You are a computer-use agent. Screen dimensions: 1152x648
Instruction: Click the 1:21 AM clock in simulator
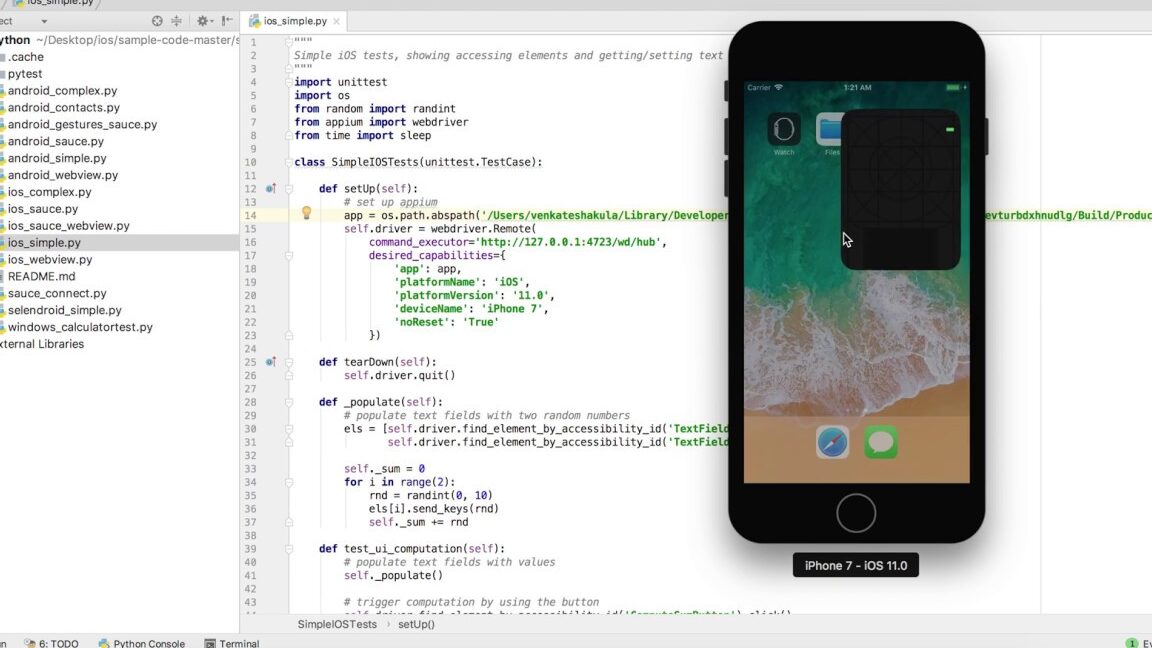coord(857,87)
